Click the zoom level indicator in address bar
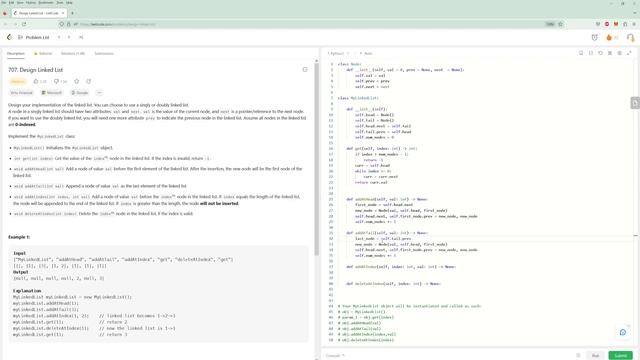The height and width of the screenshot is (360, 640). coord(550,24)
